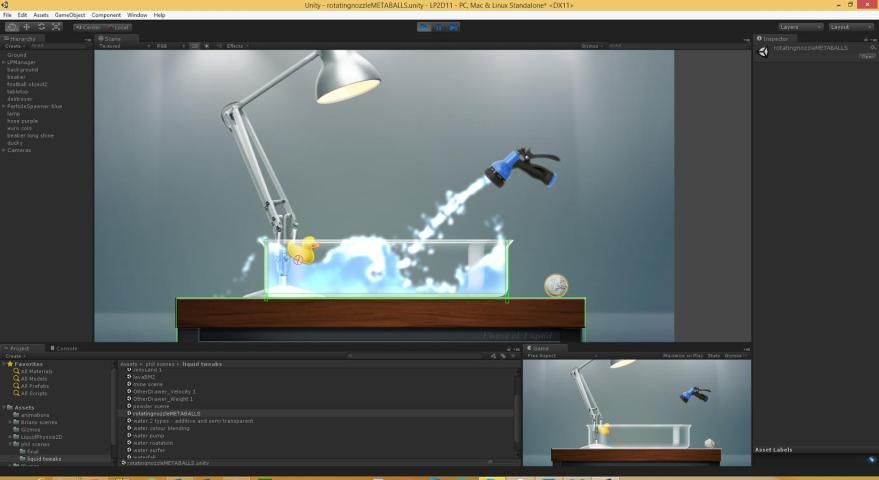Select the Move transform tool
Viewport: 879px width, 480px height.
pos(26,27)
